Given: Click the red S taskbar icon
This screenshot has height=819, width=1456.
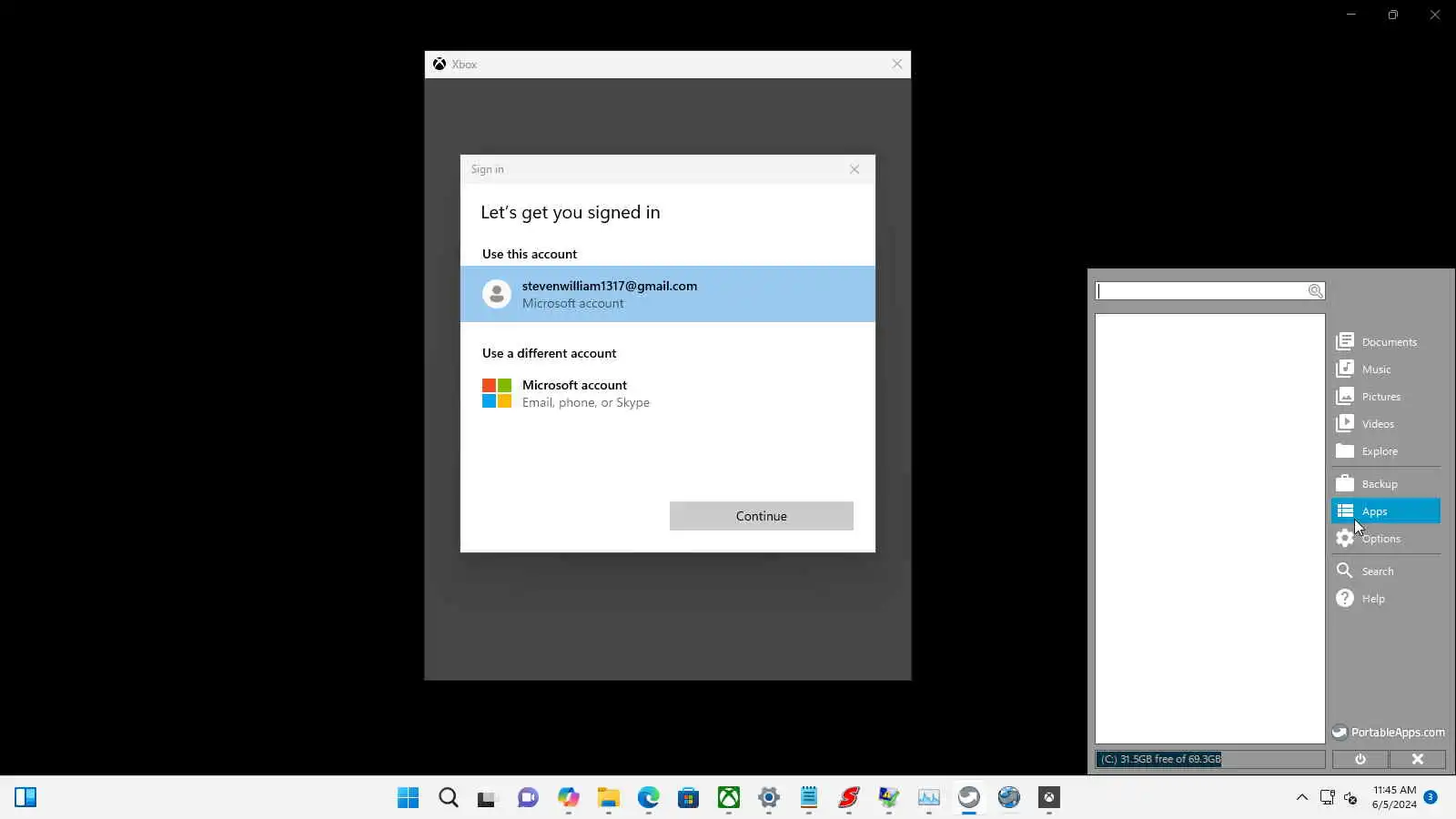Looking at the screenshot, I should coord(848,798).
